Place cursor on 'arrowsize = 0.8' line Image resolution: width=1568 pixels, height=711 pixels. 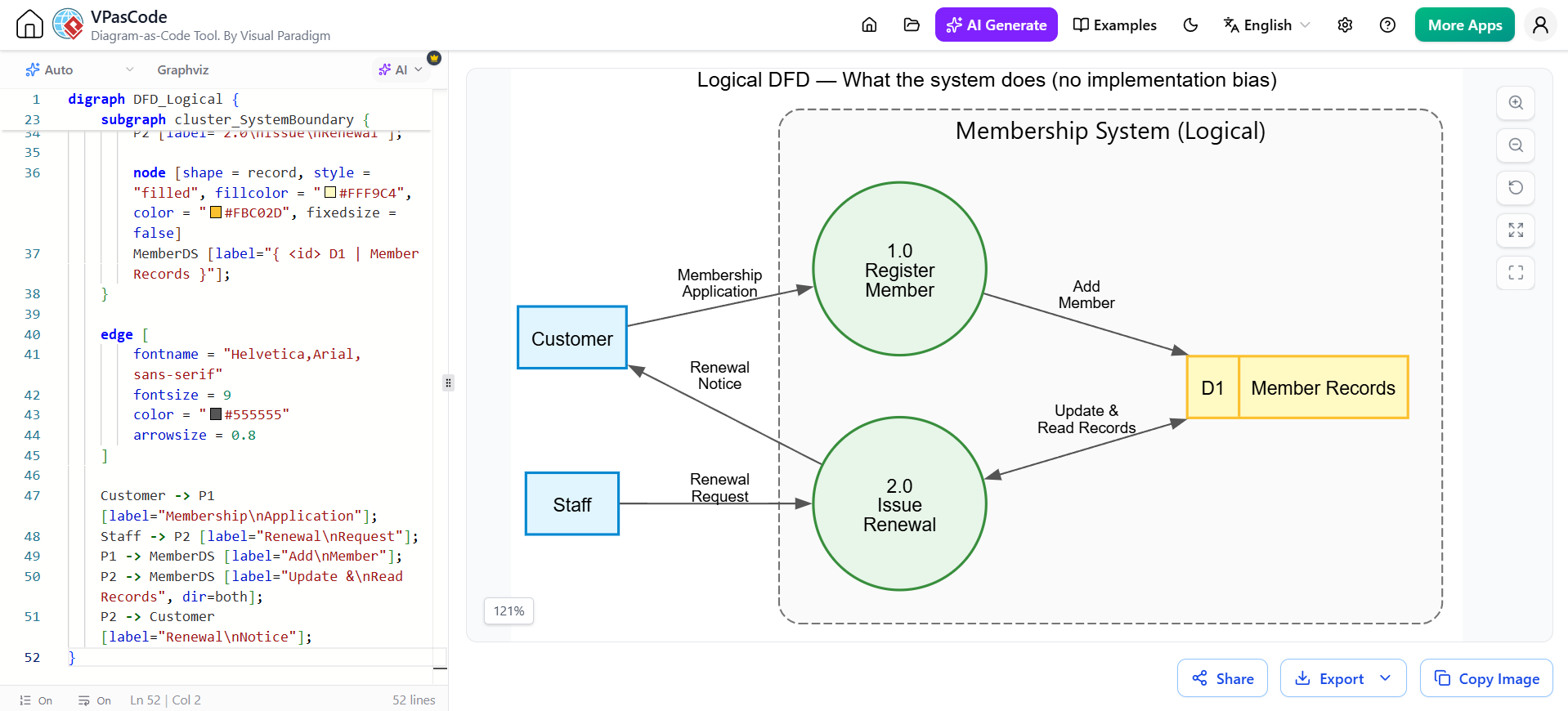point(195,435)
